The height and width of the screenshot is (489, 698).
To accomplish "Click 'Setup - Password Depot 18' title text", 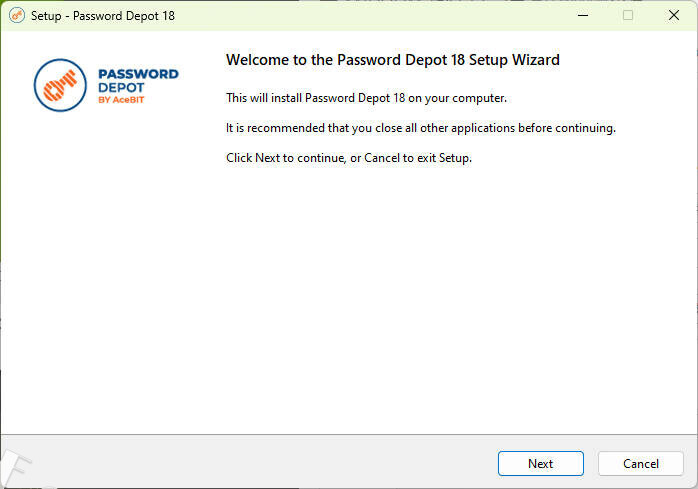I will pos(103,15).
